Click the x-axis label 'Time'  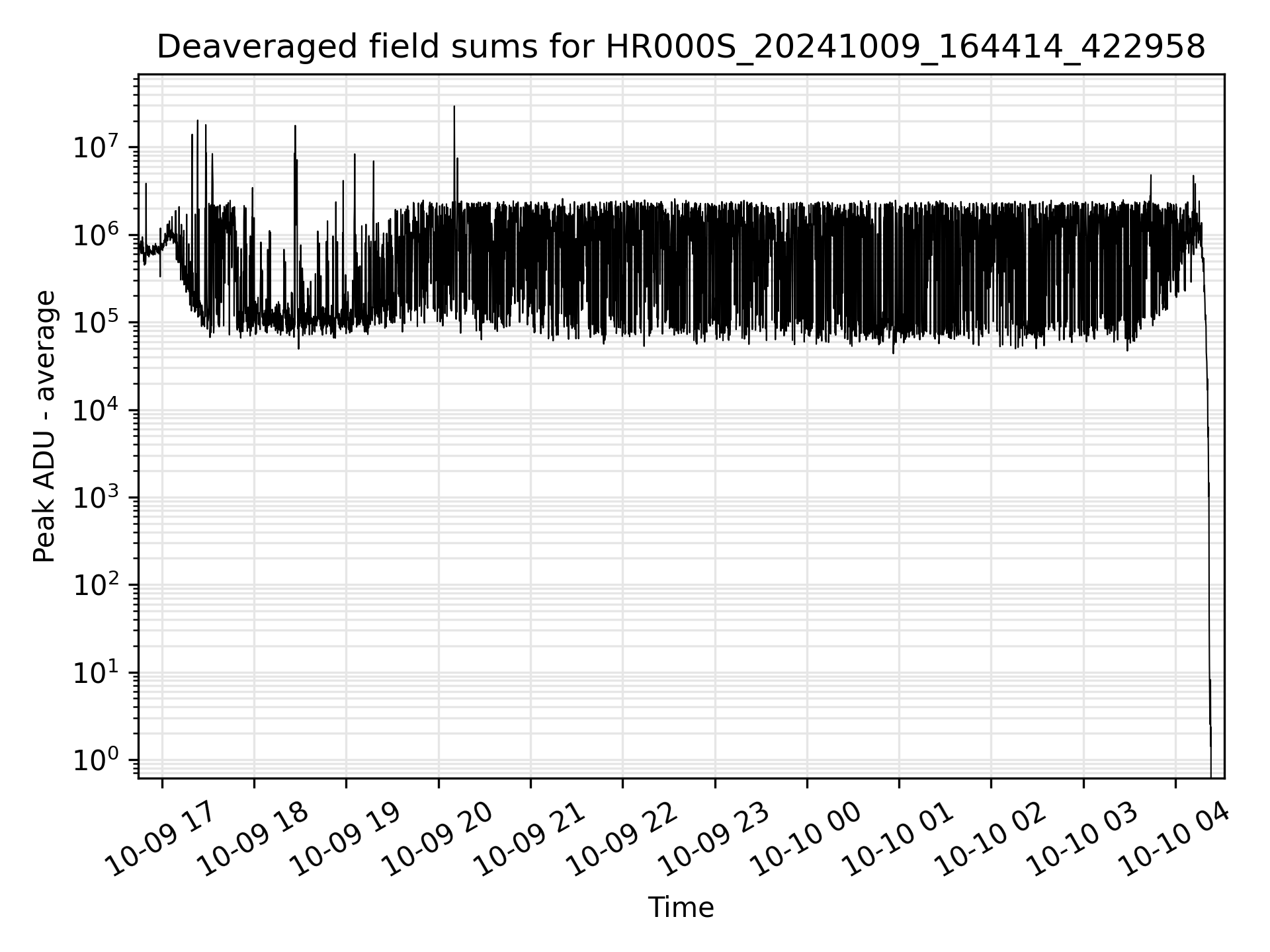pos(681,908)
